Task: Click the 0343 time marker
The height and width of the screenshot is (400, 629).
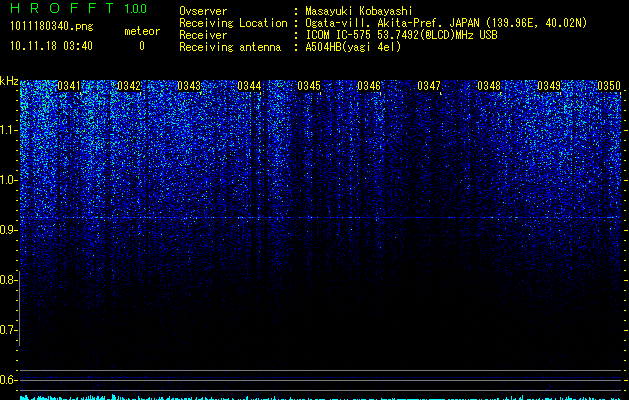Action: point(189,86)
